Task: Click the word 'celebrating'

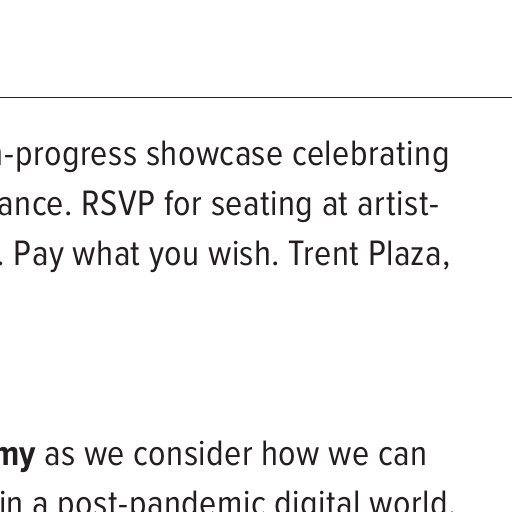Action: [370, 156]
